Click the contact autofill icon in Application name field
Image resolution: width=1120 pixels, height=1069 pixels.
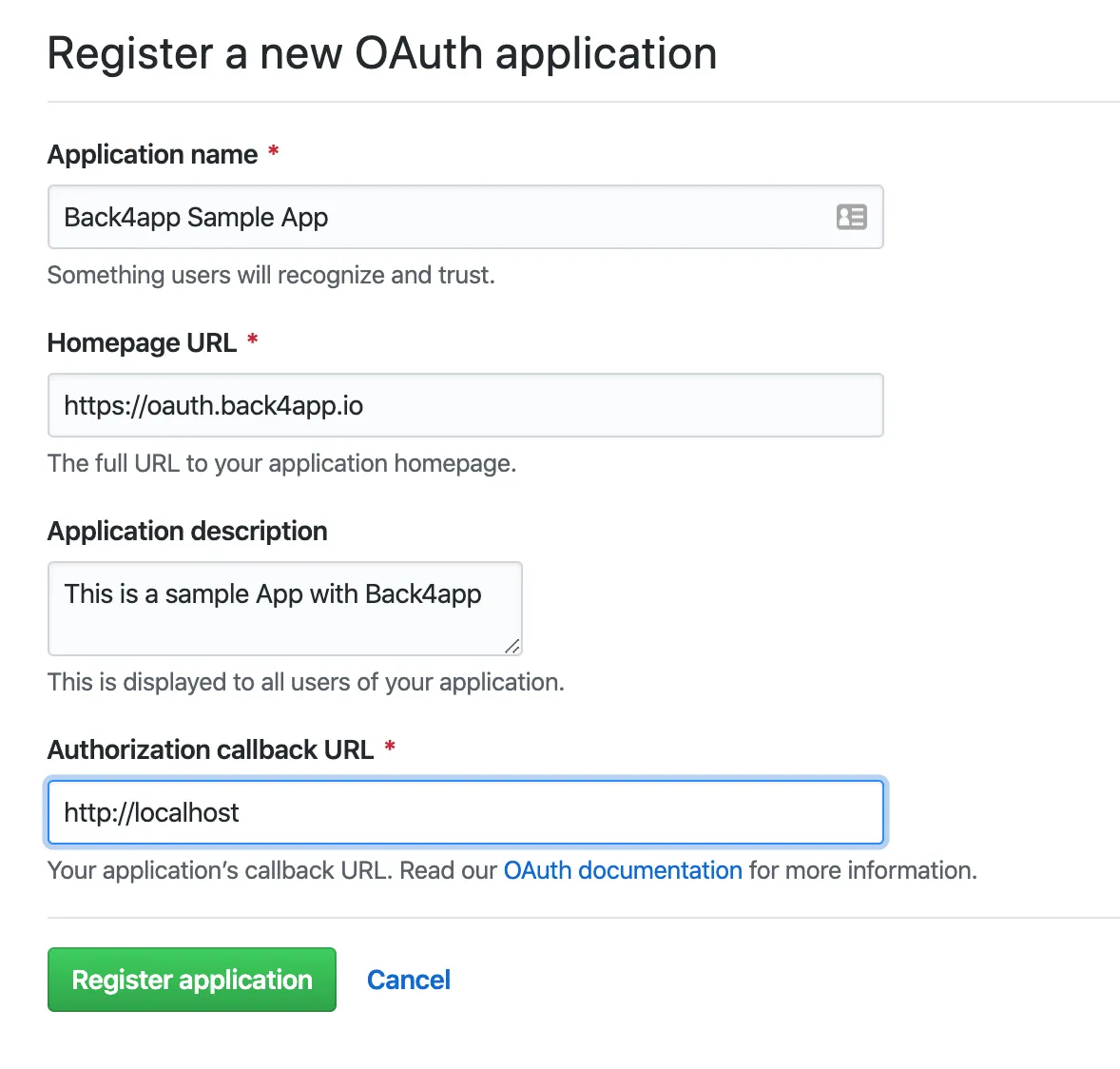tap(852, 217)
